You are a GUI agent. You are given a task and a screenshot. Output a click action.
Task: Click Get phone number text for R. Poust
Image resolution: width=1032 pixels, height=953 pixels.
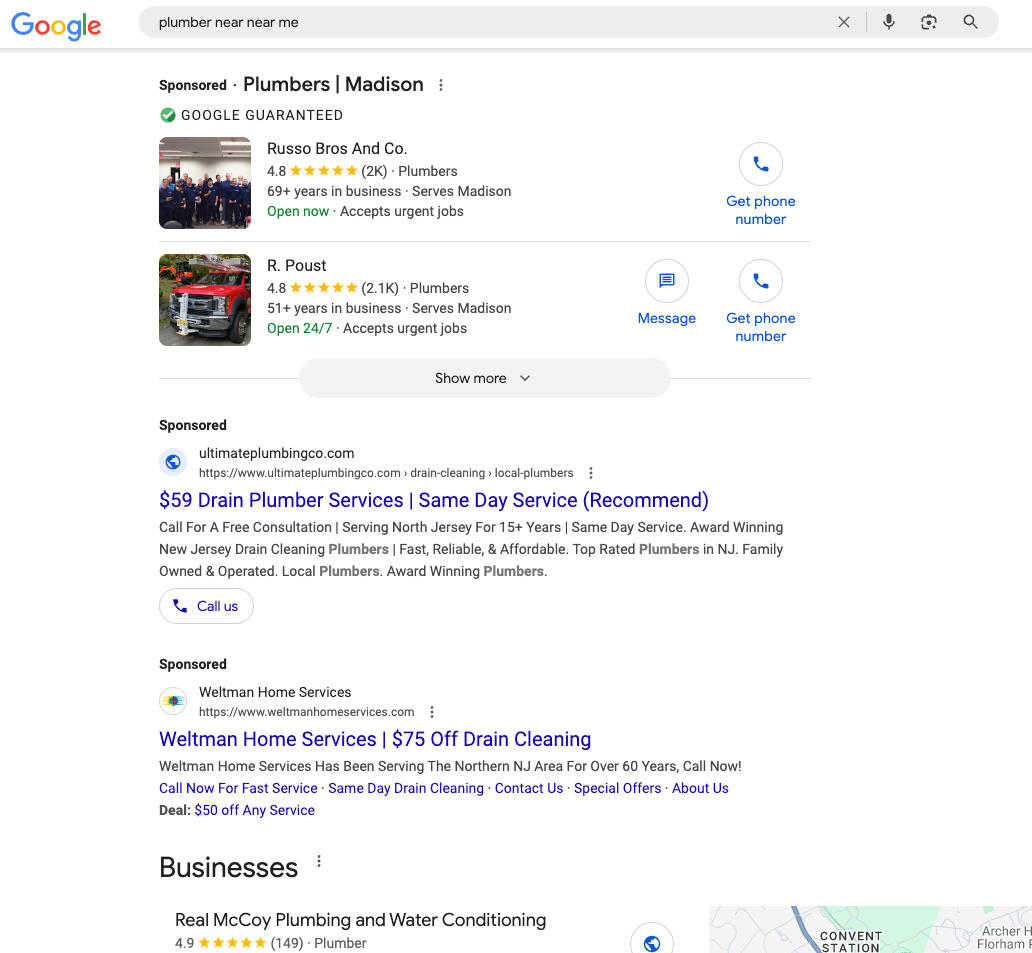point(760,327)
